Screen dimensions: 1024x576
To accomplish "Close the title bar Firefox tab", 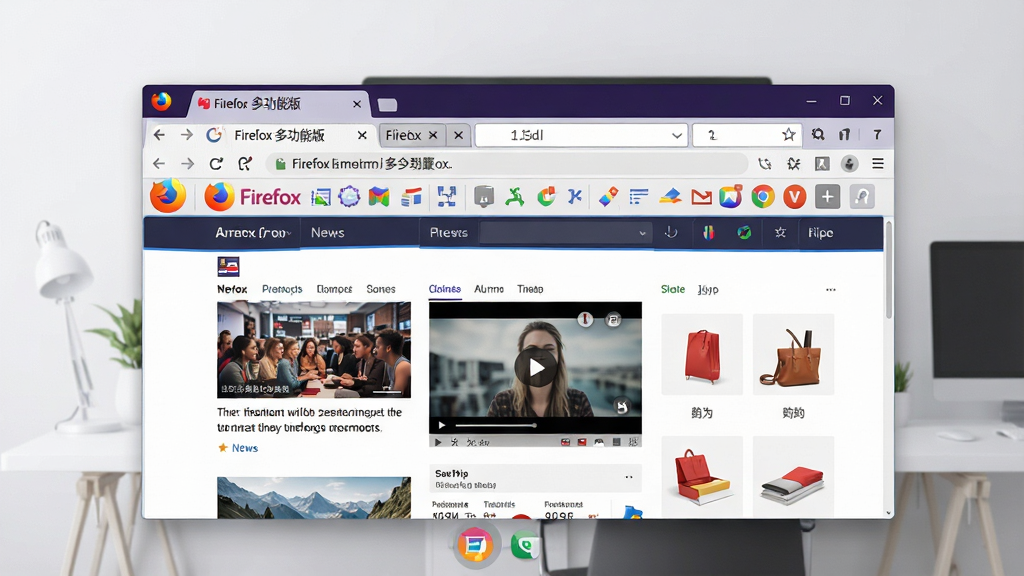I will (x=357, y=104).
